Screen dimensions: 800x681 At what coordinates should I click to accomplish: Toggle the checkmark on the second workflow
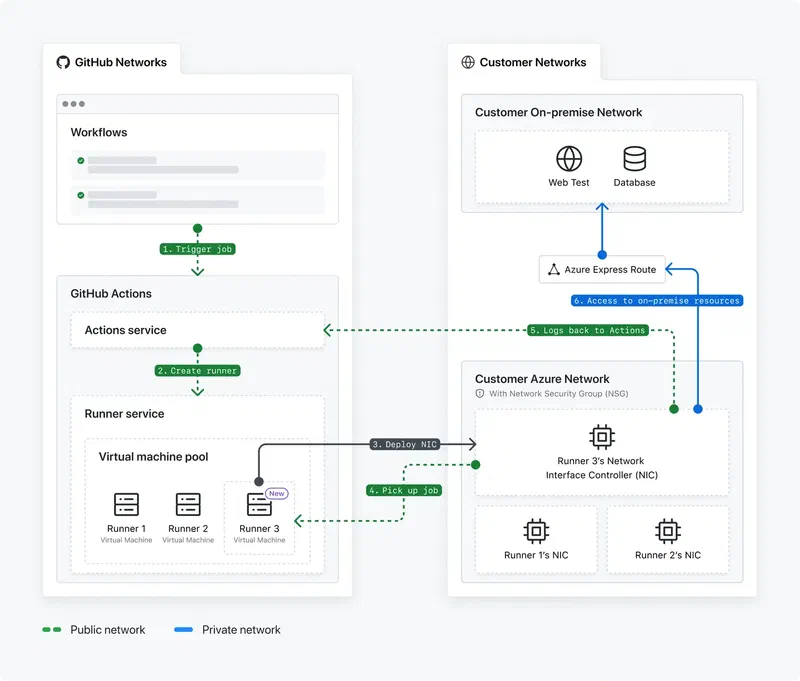pos(81,193)
